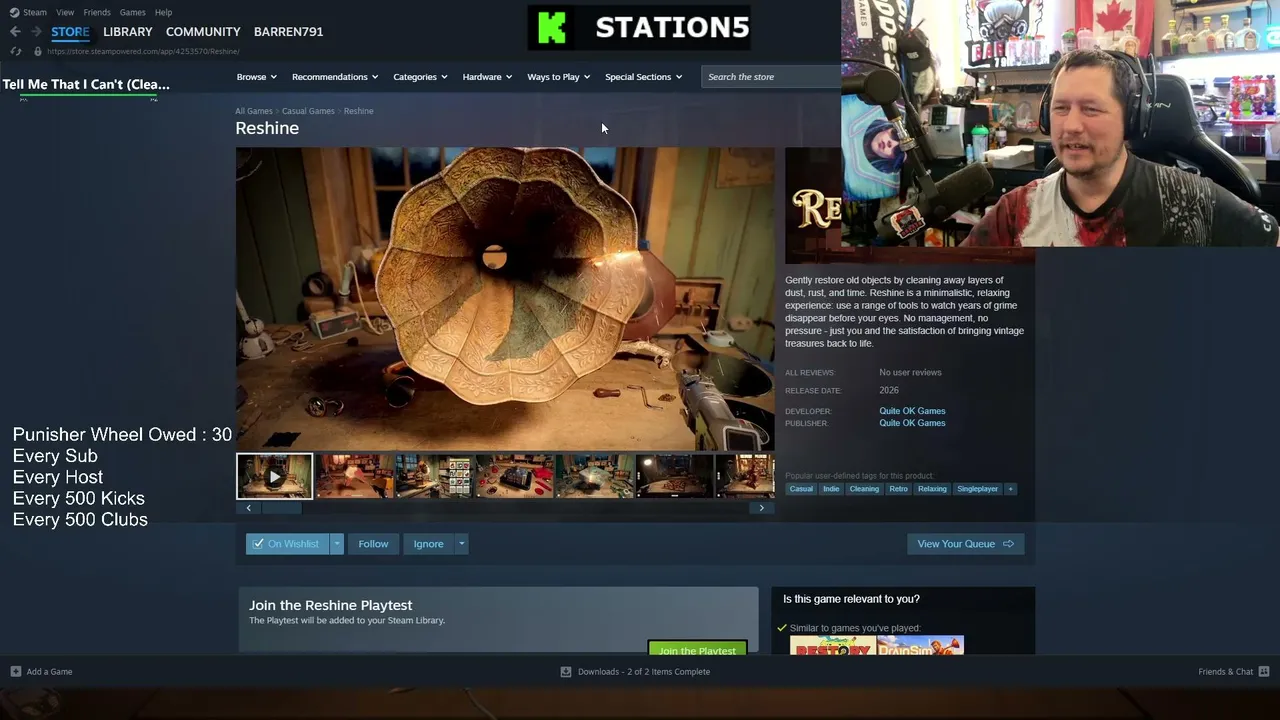
Task: Click the main gramophone horn screenshot
Action: (505, 299)
